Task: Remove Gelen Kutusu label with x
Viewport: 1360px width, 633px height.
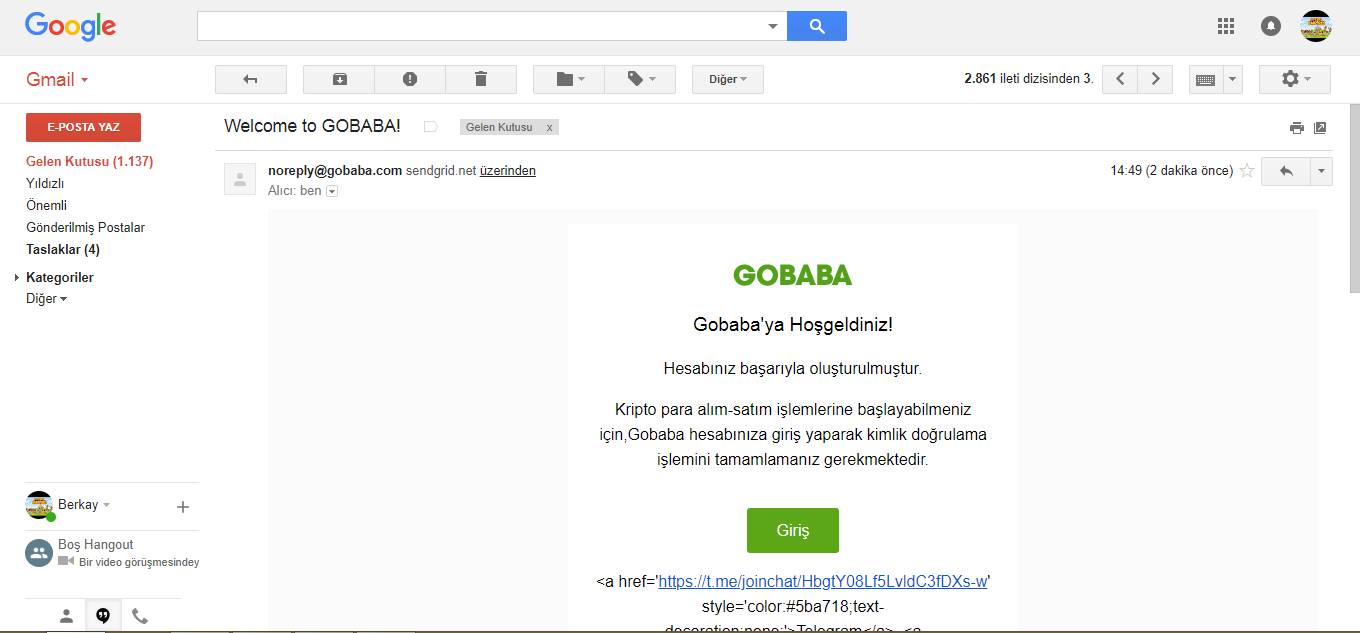Action: pos(549,128)
